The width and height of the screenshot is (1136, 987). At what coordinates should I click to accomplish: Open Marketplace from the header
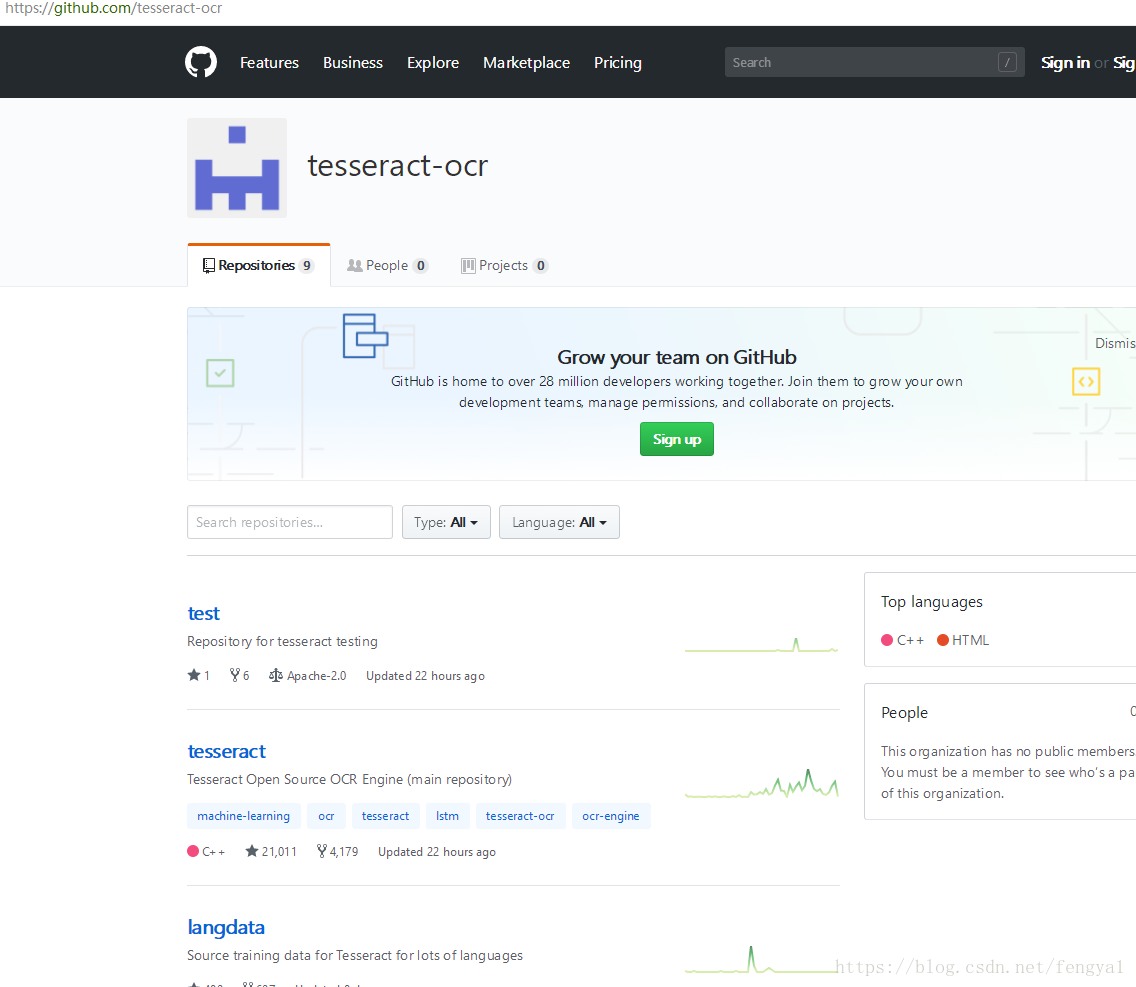coord(527,63)
